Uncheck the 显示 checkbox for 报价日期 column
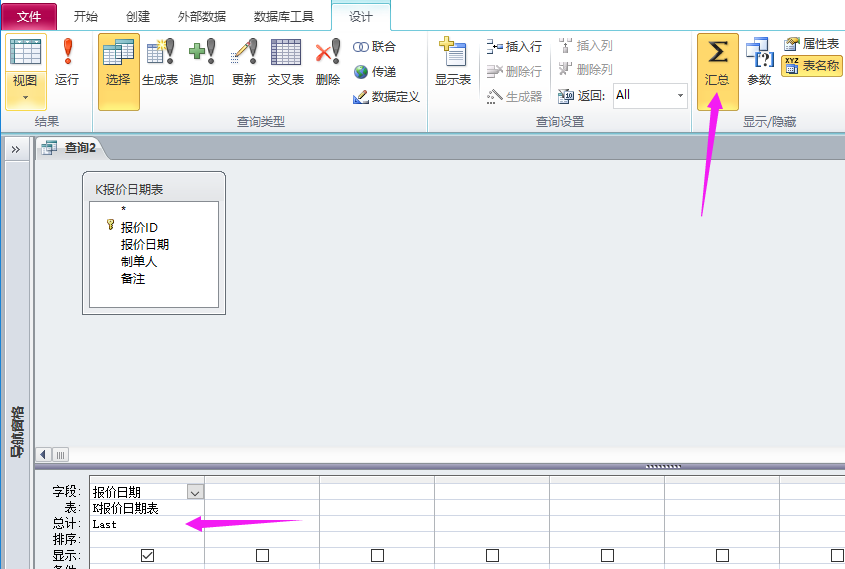The width and height of the screenshot is (845, 569). click(x=147, y=555)
